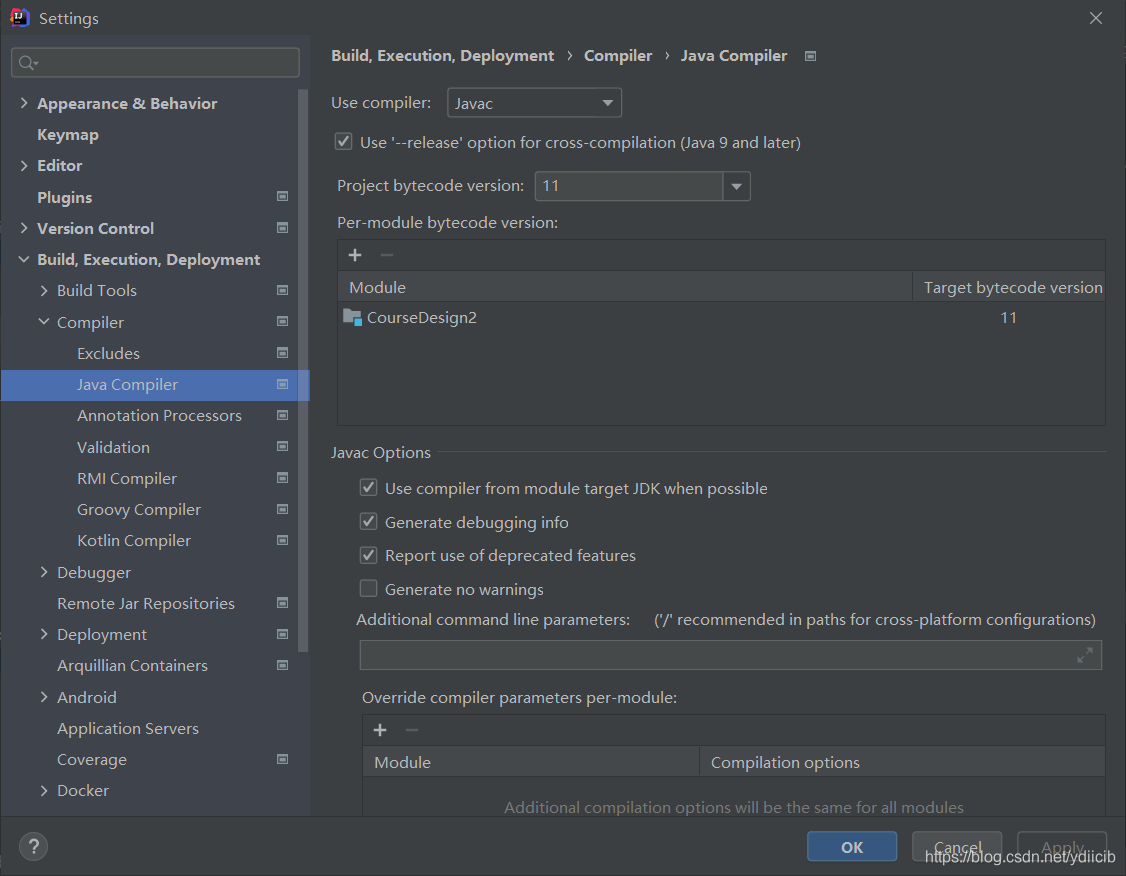The width and height of the screenshot is (1126, 876).
Task: Click the project-level icon beside Deployment
Action: point(282,634)
